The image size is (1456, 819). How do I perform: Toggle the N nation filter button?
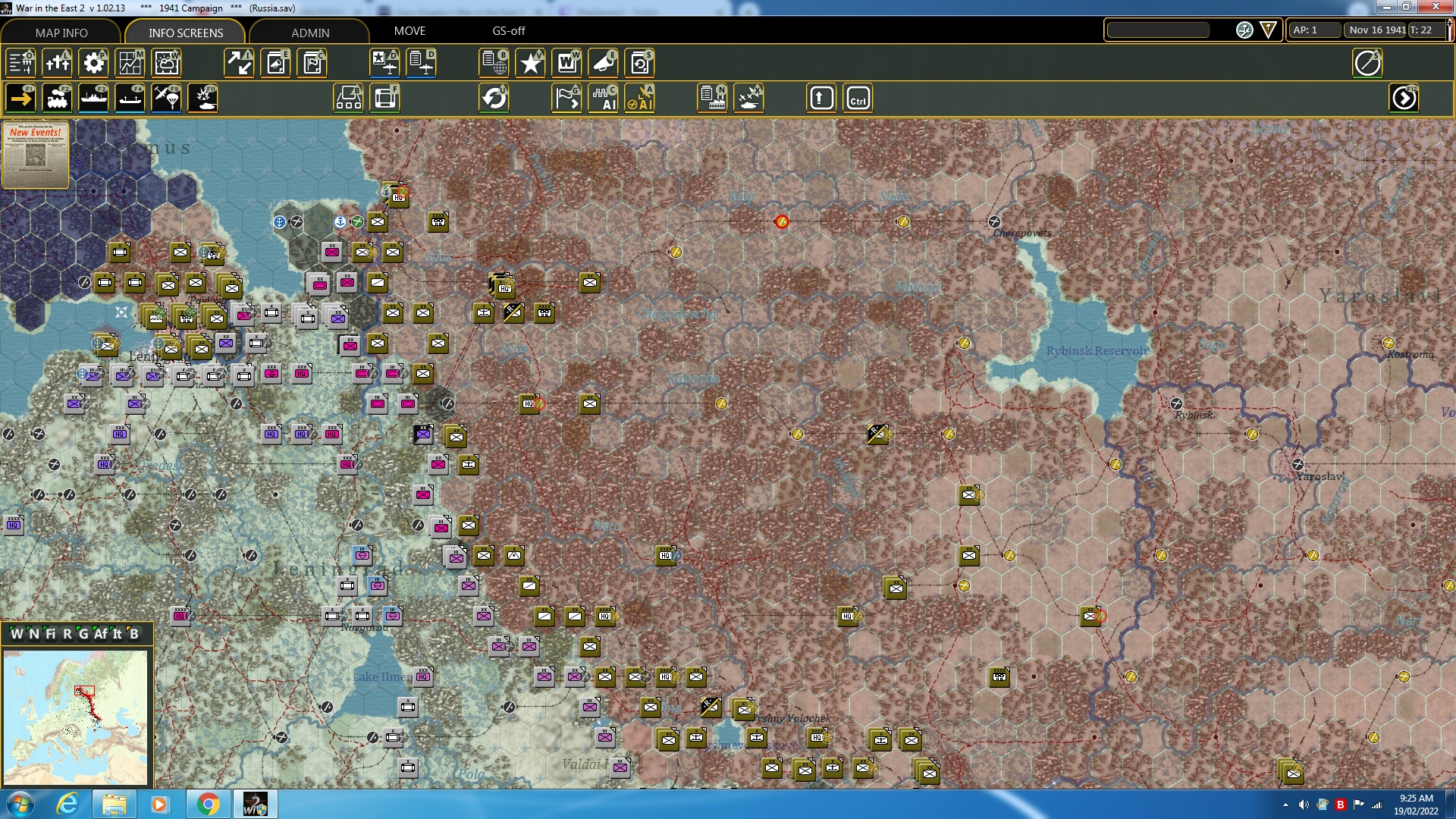[33, 634]
